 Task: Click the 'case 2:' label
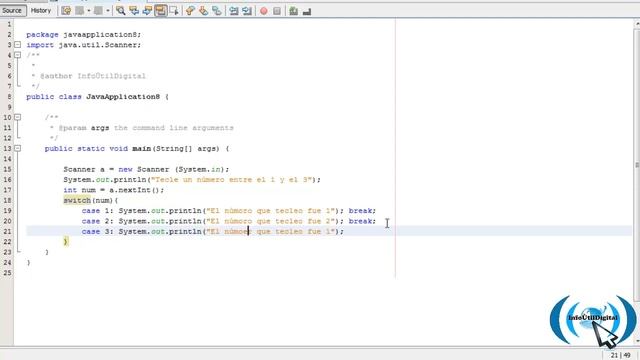[x=98, y=221]
